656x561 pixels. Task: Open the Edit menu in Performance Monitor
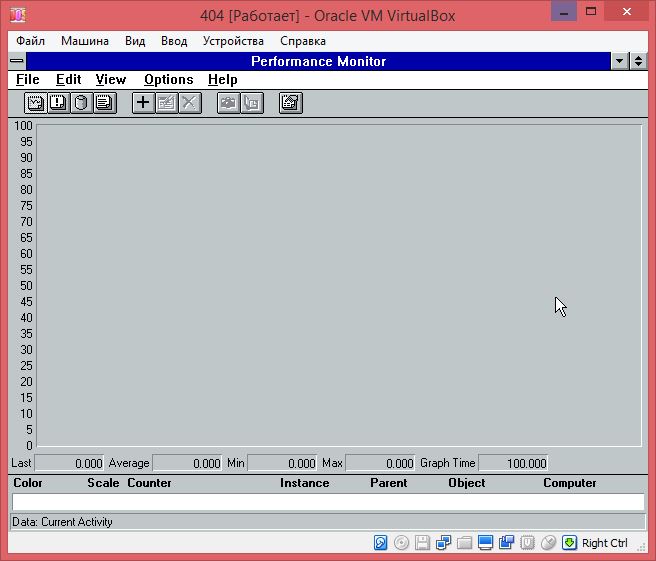68,79
